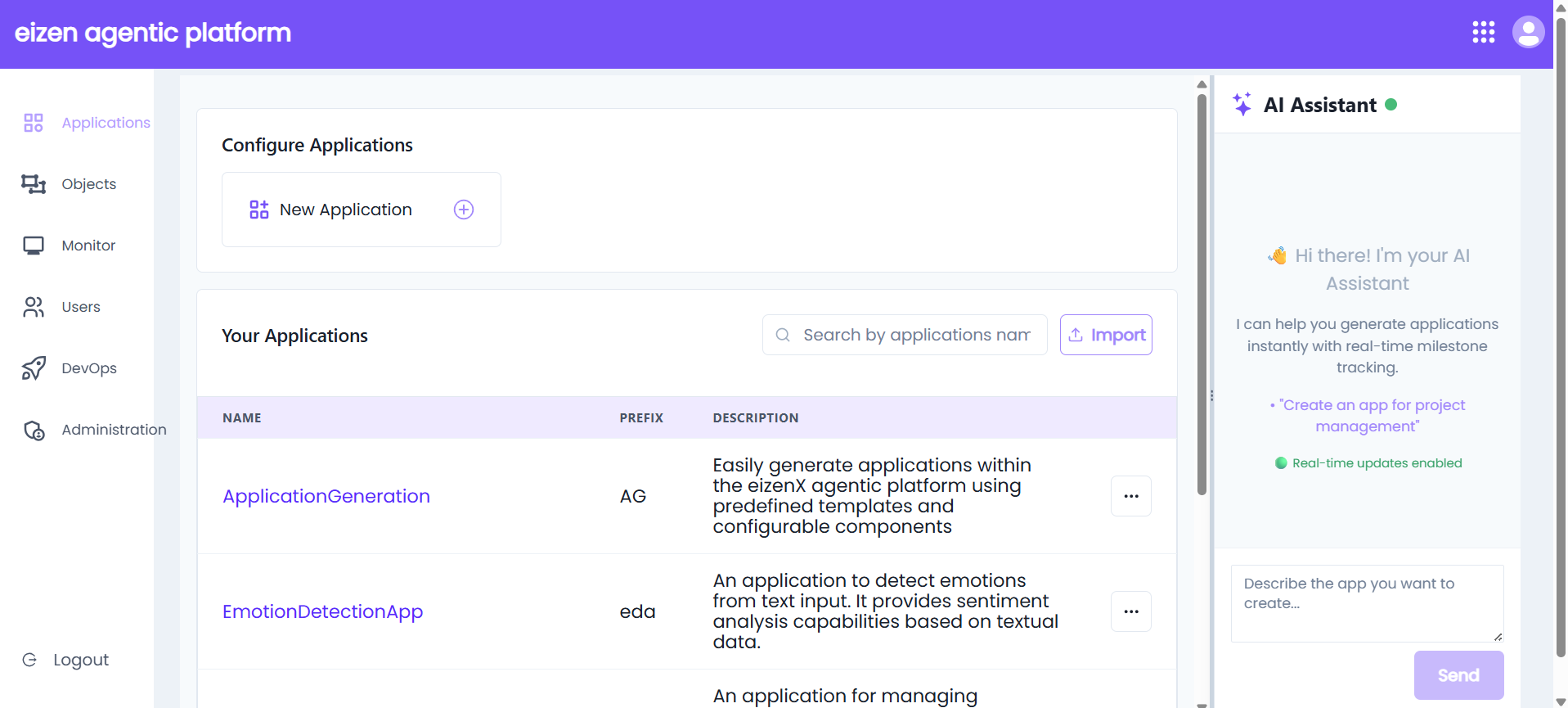Click the Send button

click(1459, 675)
